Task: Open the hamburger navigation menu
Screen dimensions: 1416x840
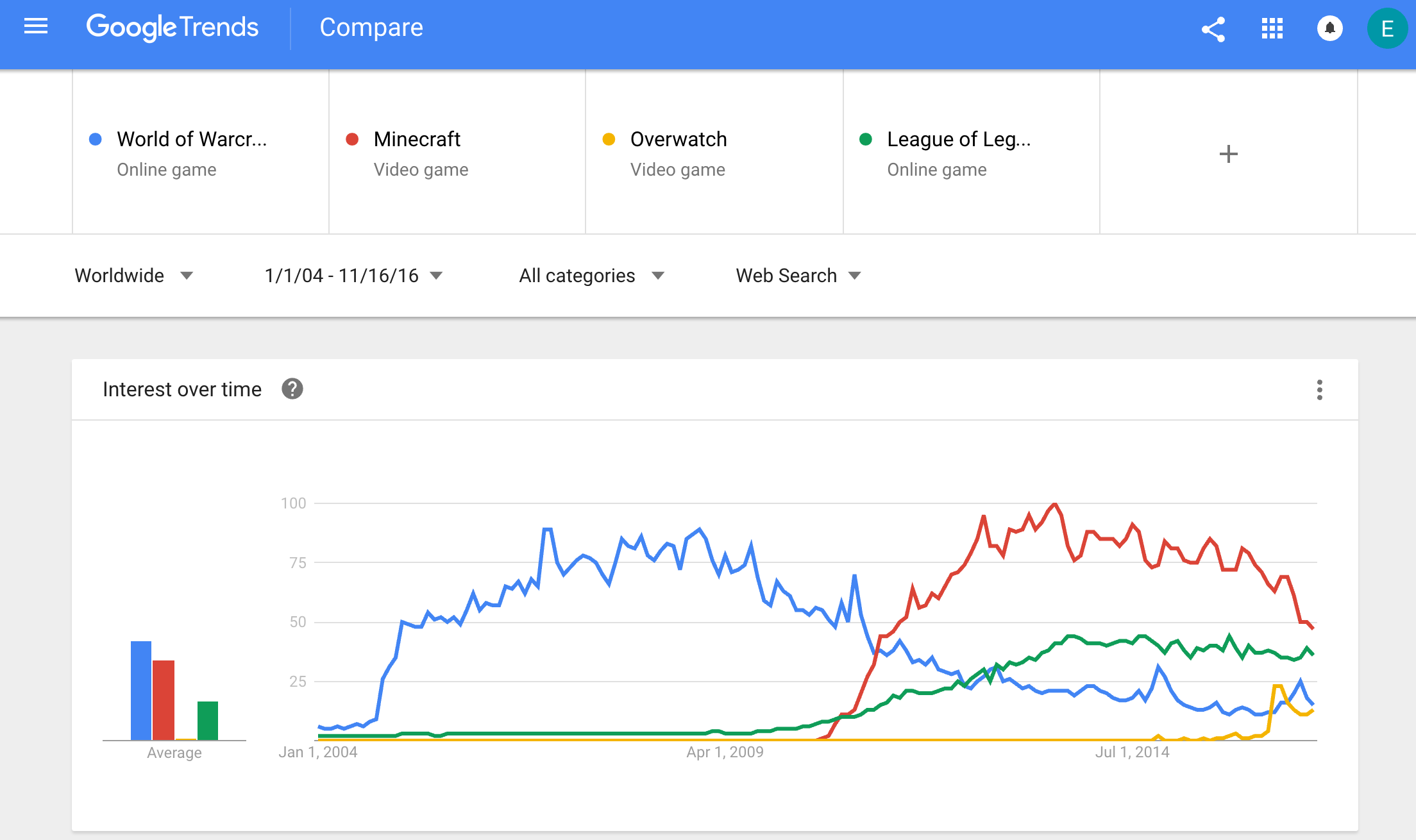Action: [x=36, y=27]
